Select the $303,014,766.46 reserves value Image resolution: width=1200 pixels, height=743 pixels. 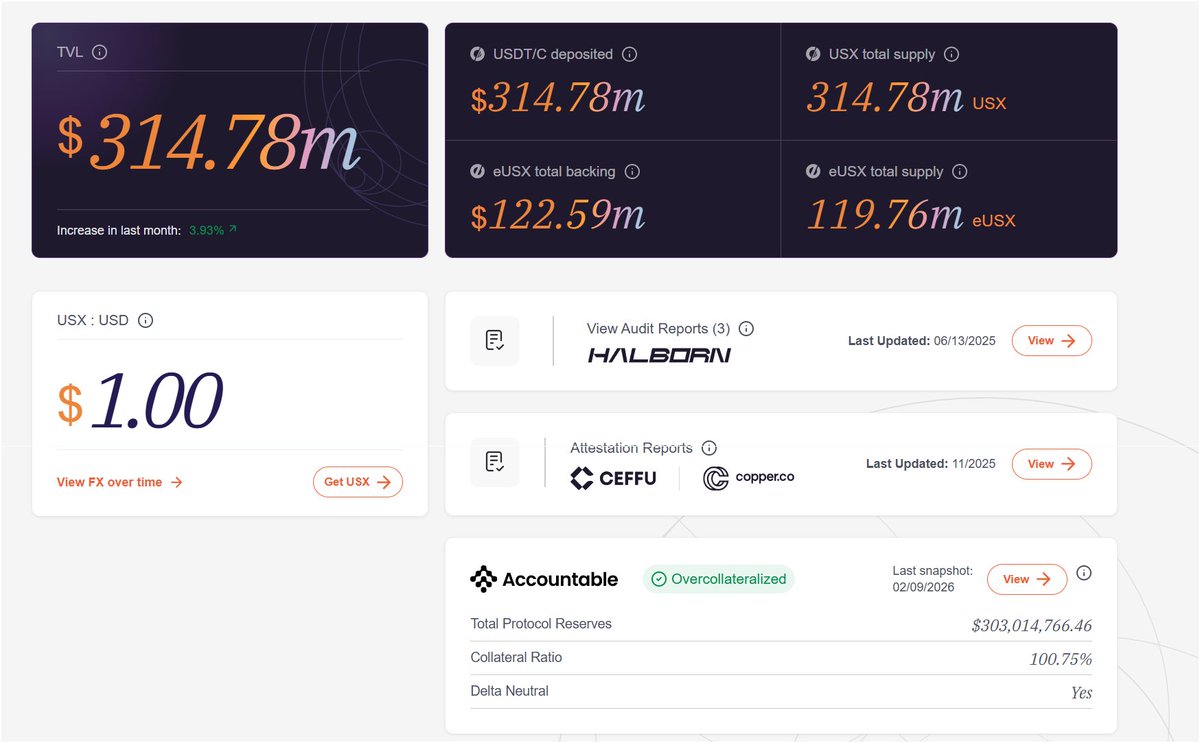(1032, 626)
